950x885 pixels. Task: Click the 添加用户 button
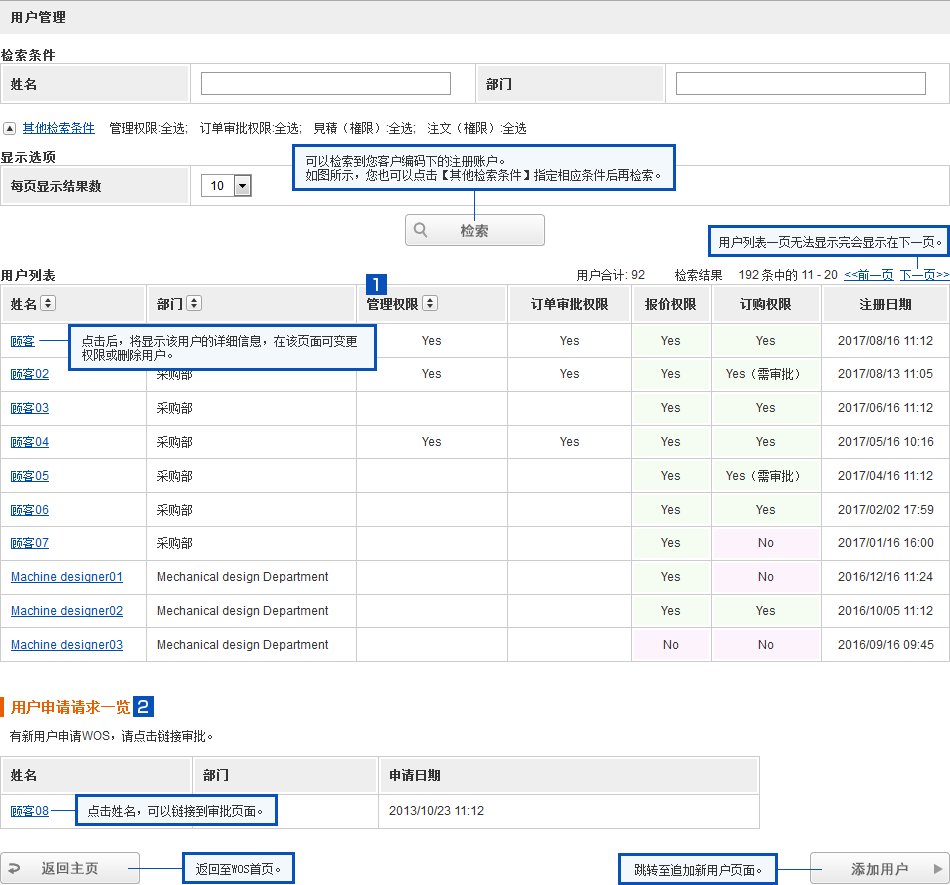coord(880,869)
